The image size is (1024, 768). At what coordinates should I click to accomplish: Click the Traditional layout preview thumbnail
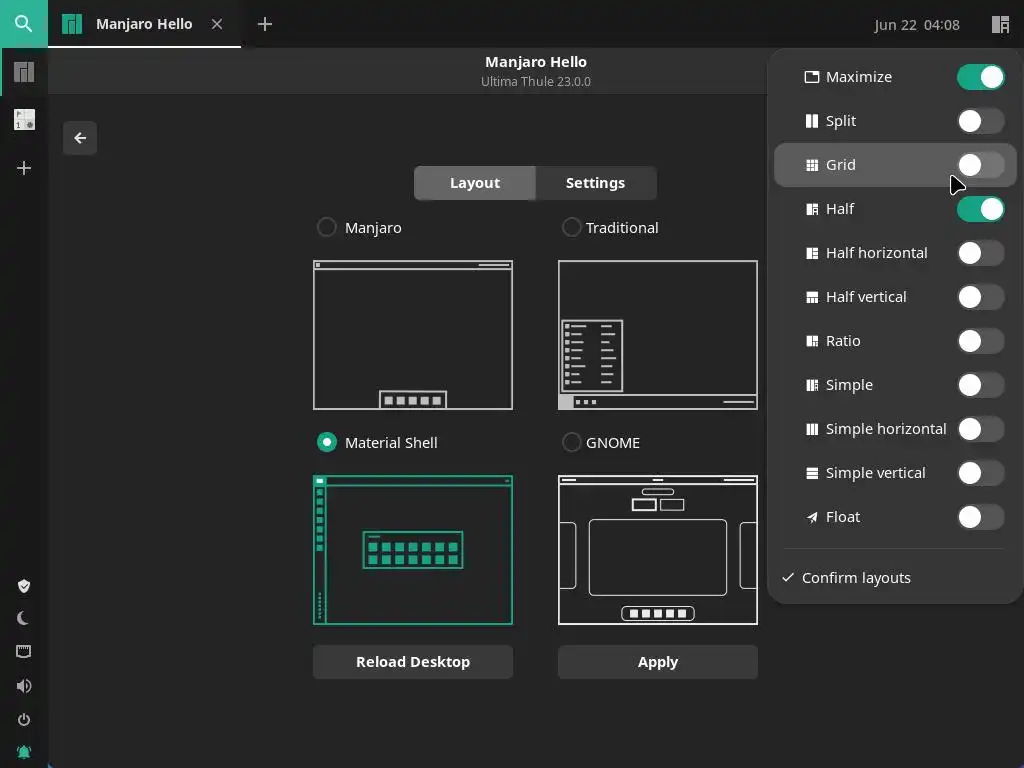click(658, 335)
